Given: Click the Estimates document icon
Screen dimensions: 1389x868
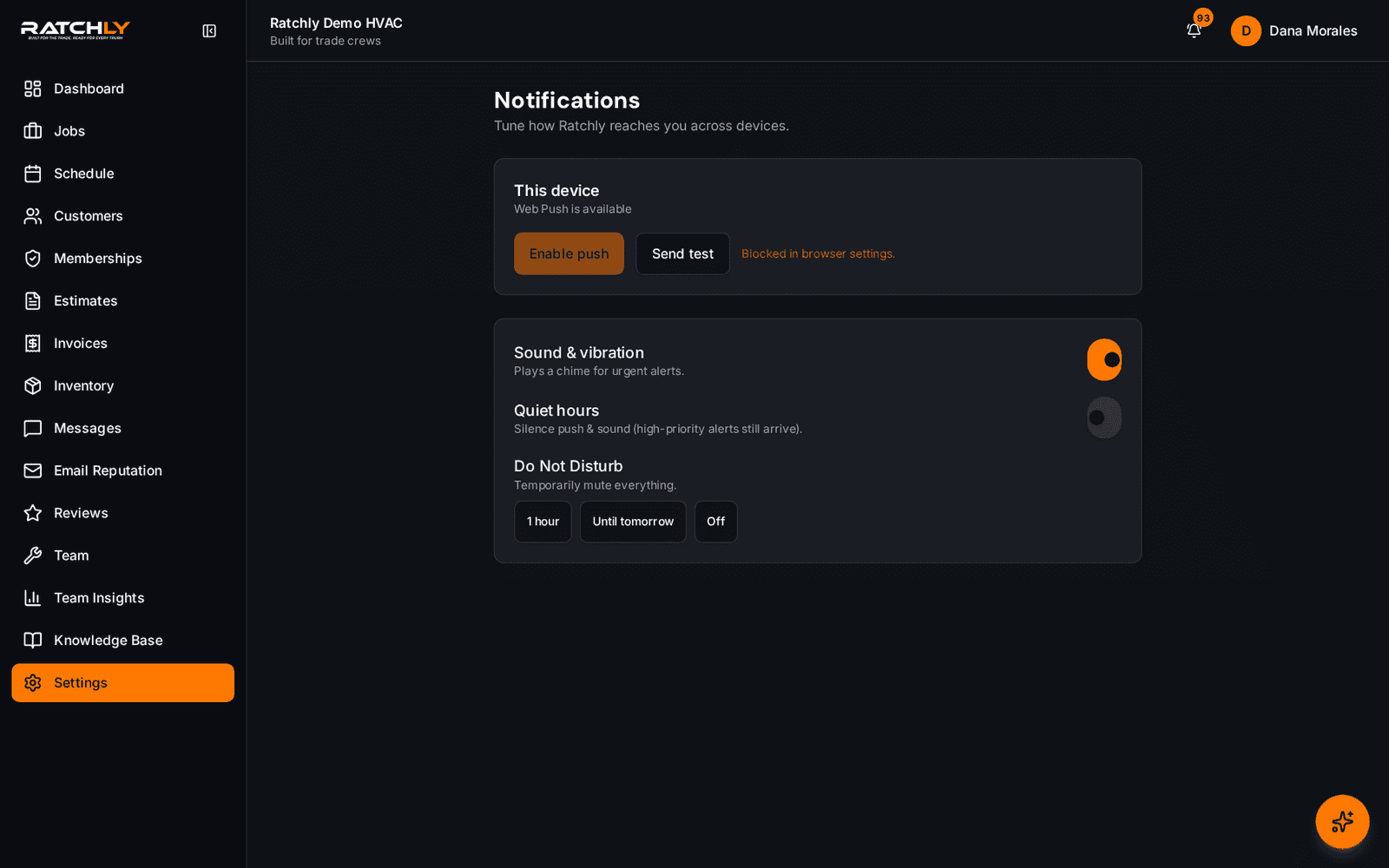Looking at the screenshot, I should tap(33, 301).
